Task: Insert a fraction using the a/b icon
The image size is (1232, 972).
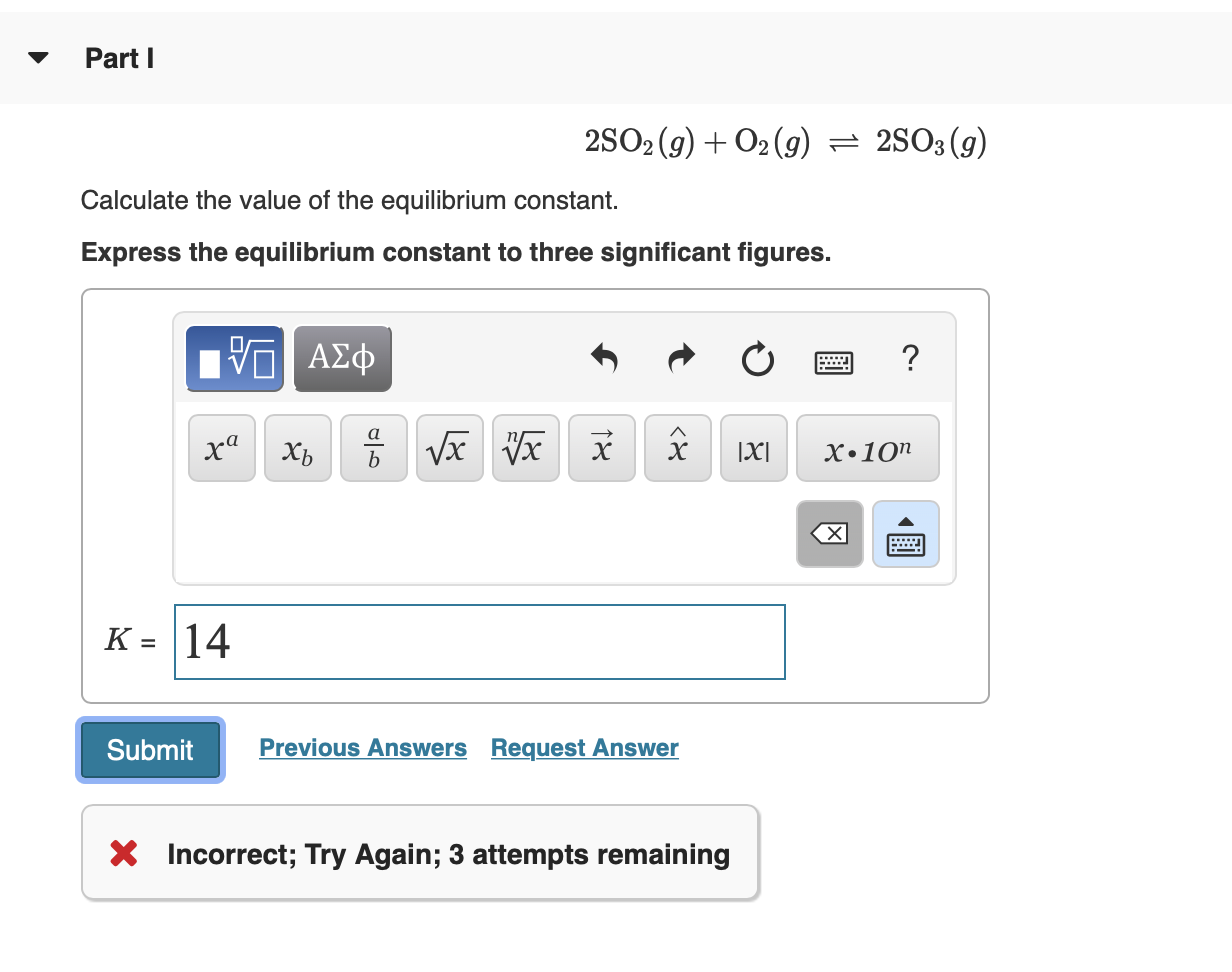Action: pos(373,447)
